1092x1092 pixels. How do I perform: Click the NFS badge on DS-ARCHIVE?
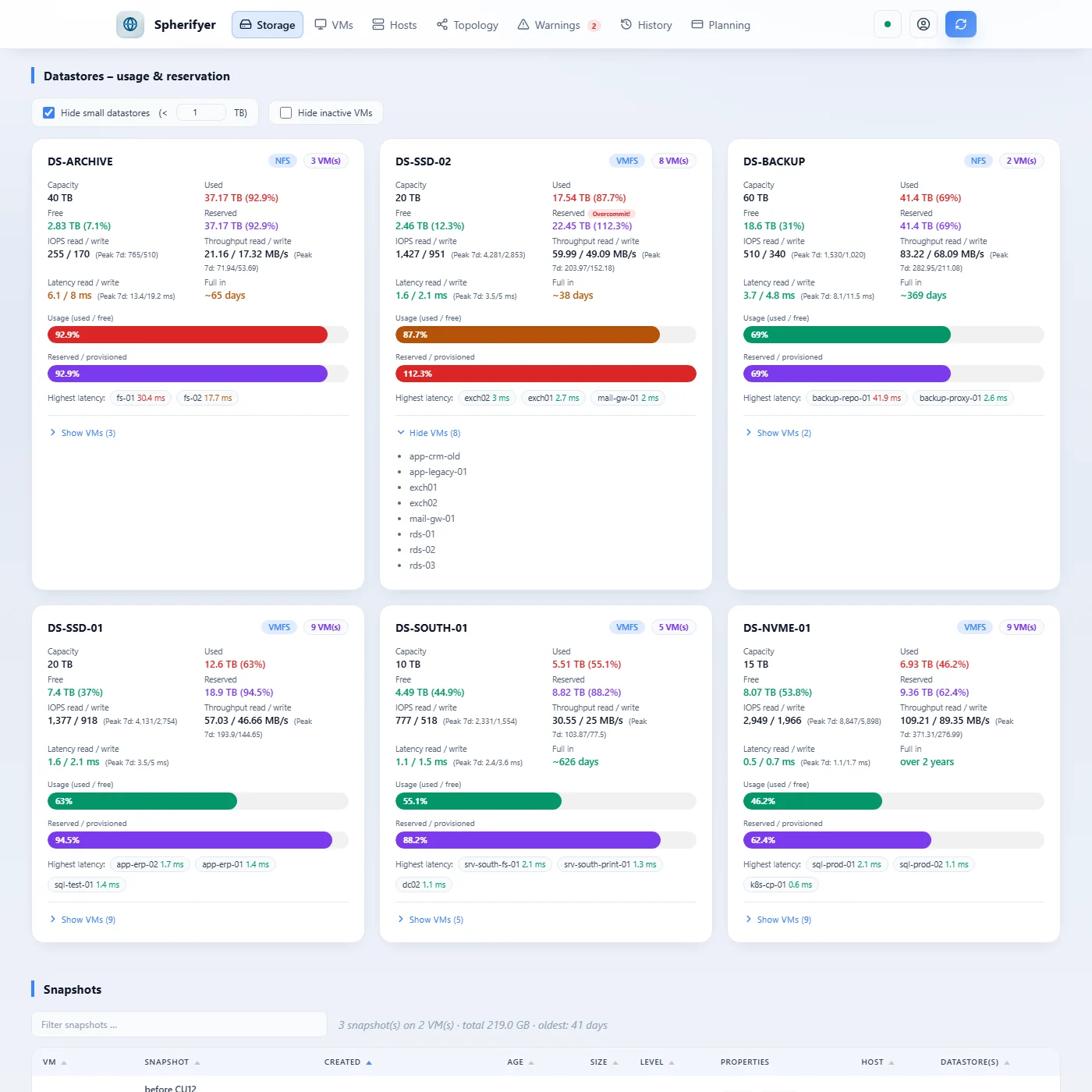click(282, 161)
